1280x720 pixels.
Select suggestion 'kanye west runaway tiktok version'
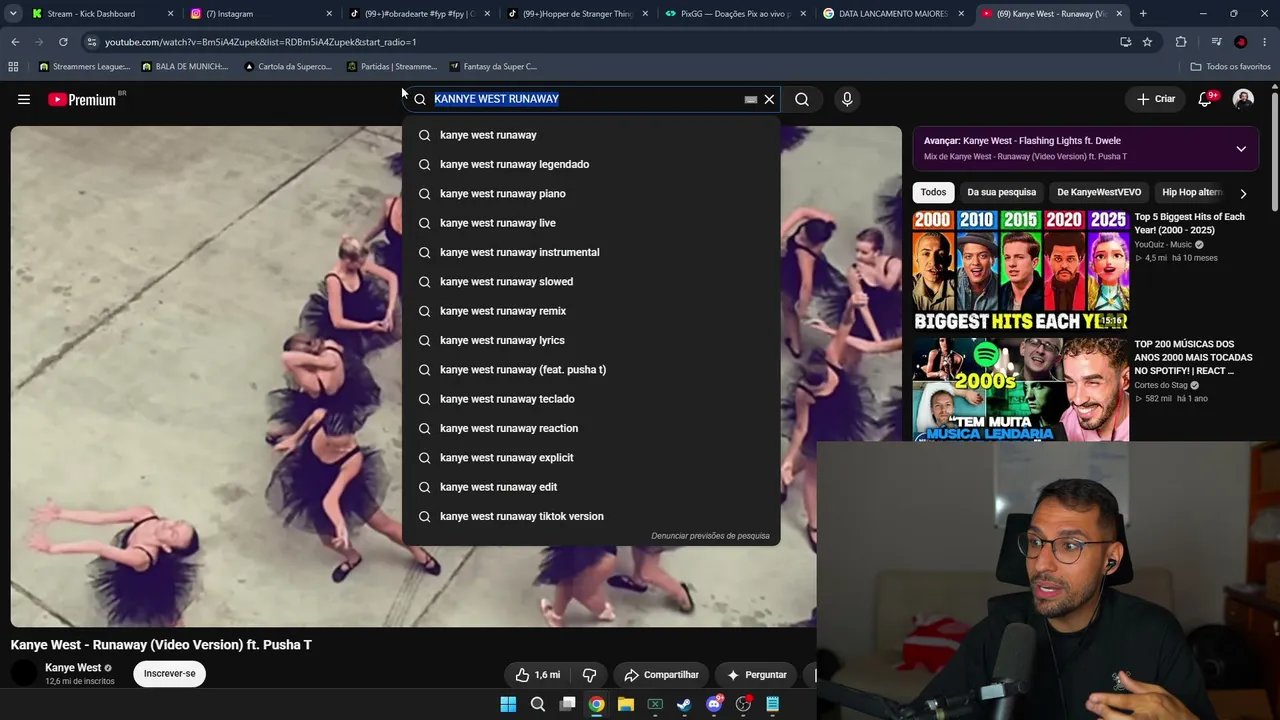click(591, 516)
